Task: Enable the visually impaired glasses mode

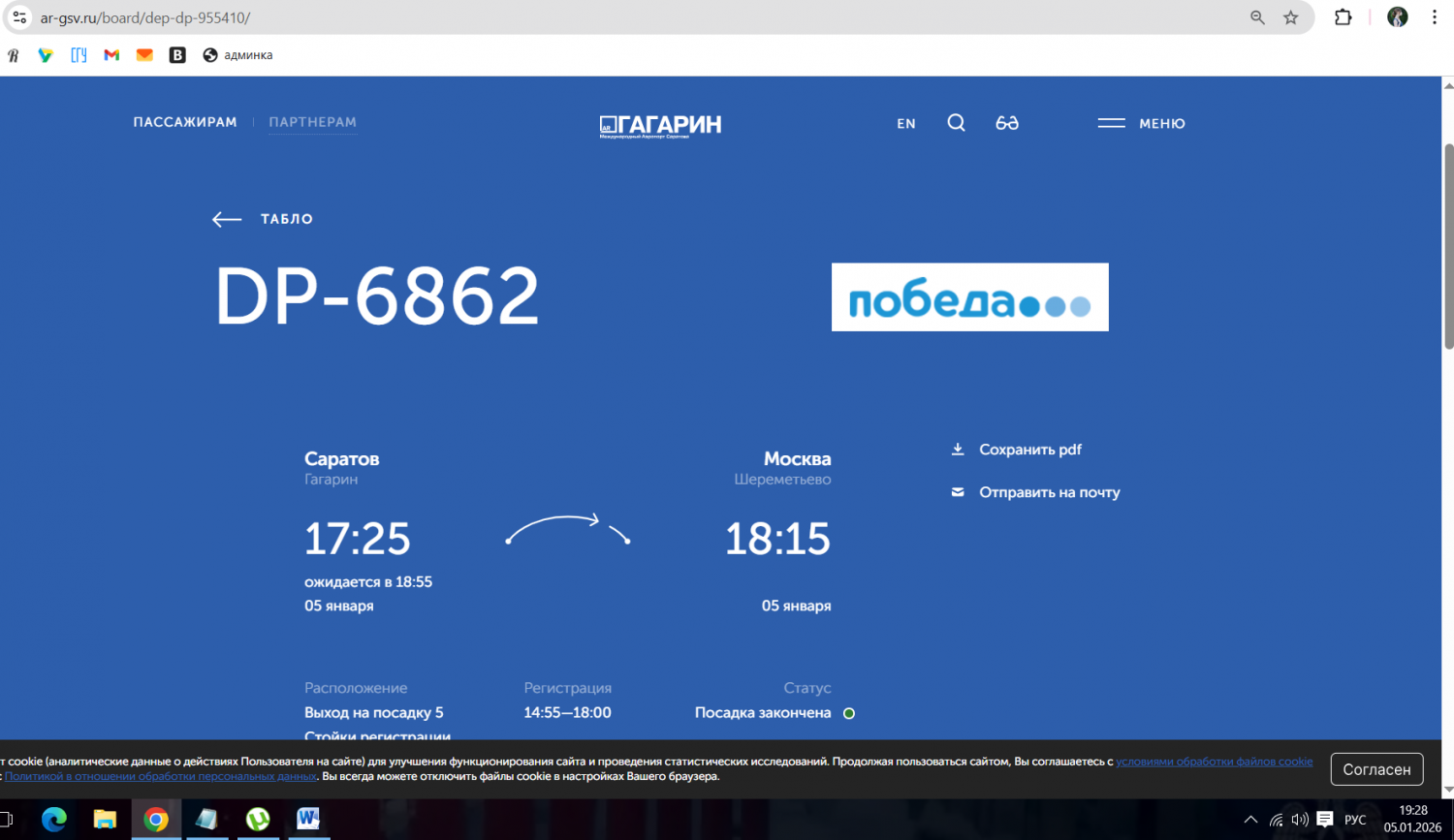Action: point(1007,123)
